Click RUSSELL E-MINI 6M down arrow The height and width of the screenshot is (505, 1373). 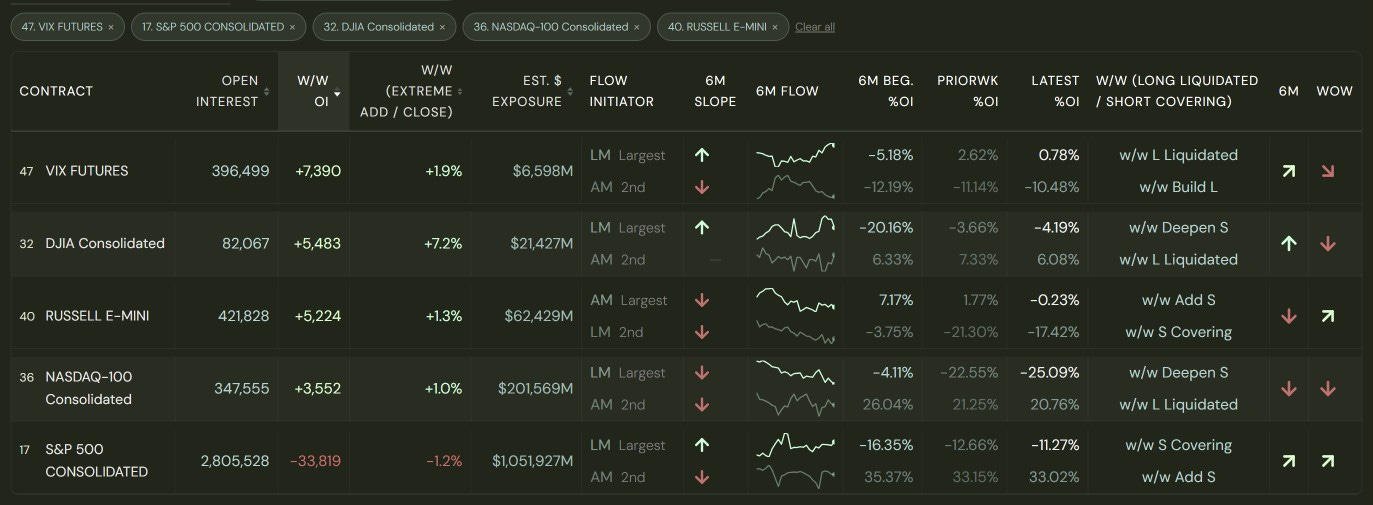(x=1289, y=316)
